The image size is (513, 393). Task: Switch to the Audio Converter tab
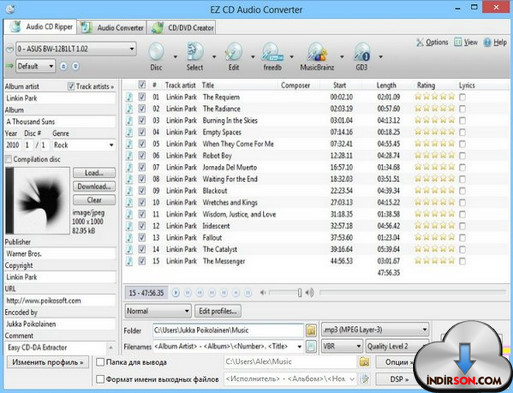[x=112, y=28]
